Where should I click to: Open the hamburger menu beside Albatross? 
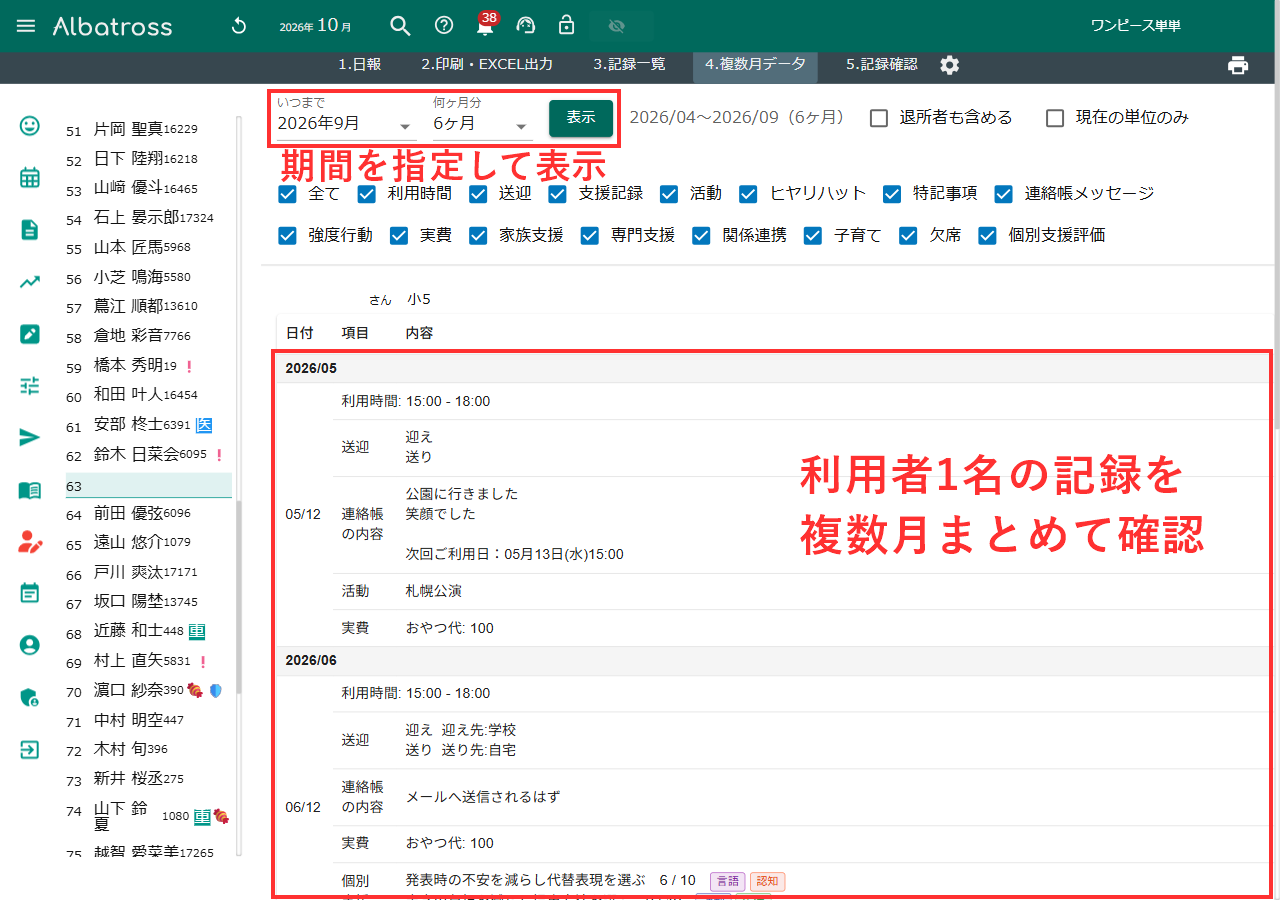[x=26, y=26]
